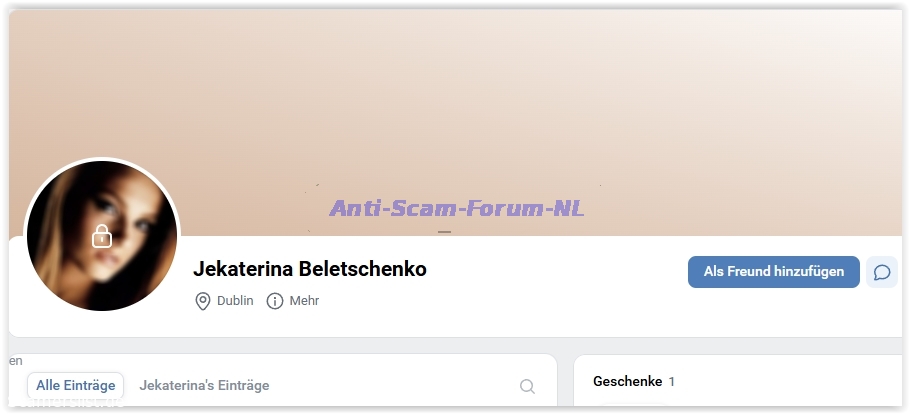Open the partially visible gift thumbnail under Geschenke
The width and height of the screenshot is (910, 414).
pyautogui.click(x=634, y=404)
